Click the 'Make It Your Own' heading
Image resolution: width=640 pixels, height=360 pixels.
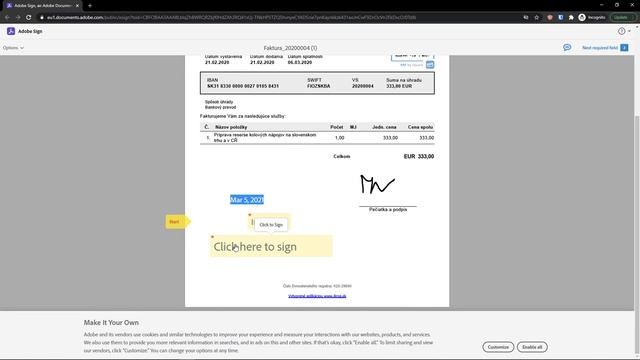click(x=111, y=322)
